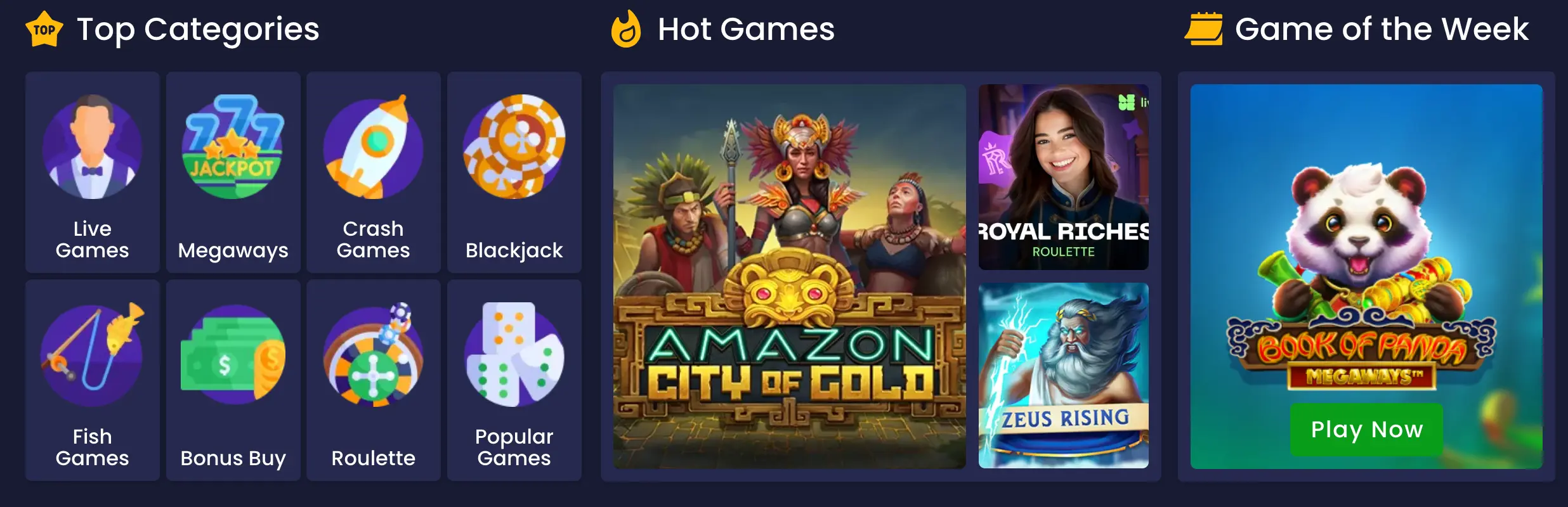
Task: Open Royal Riches Roulette live game
Action: click(1064, 177)
